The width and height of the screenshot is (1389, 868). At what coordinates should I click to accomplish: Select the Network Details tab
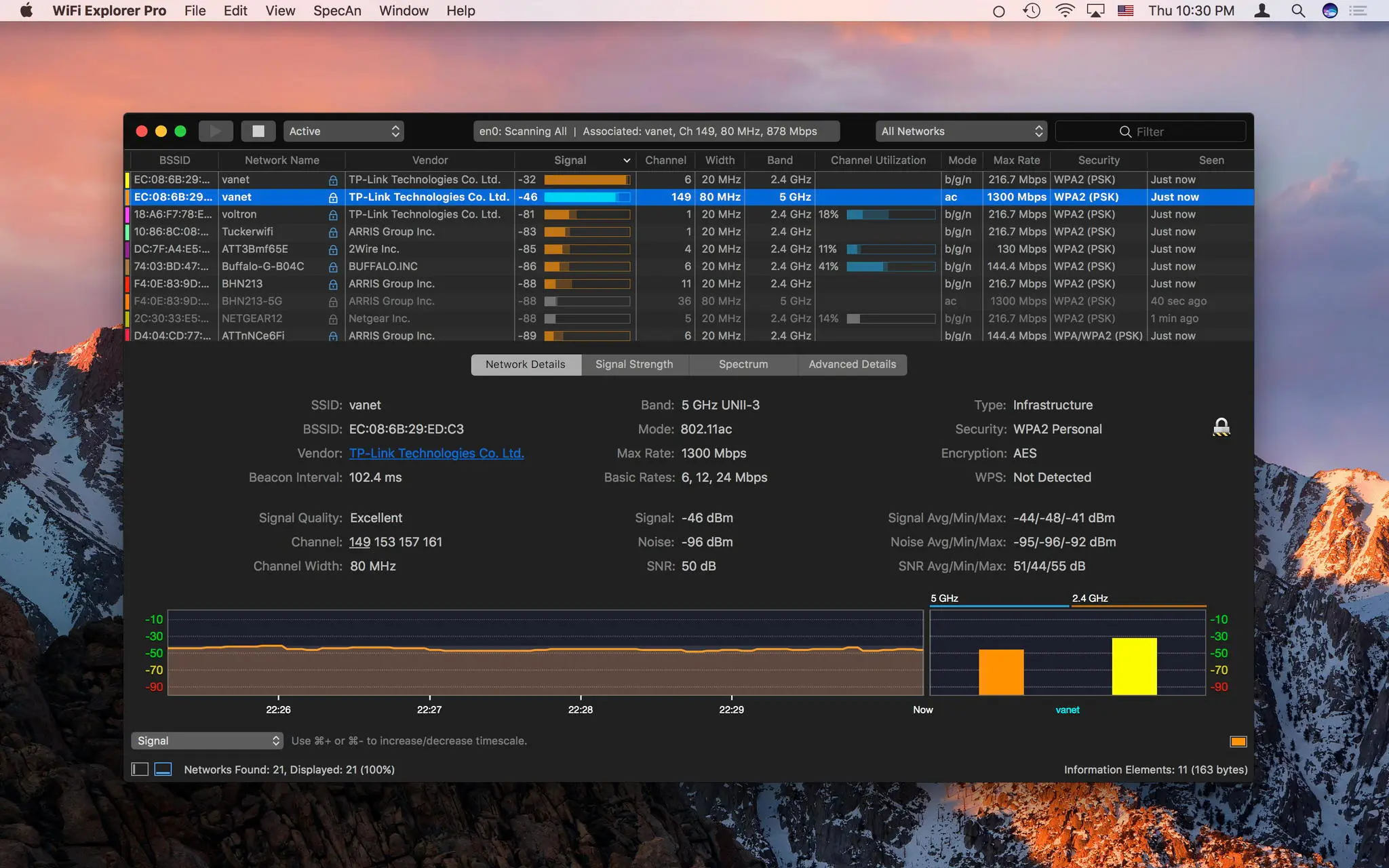(525, 363)
